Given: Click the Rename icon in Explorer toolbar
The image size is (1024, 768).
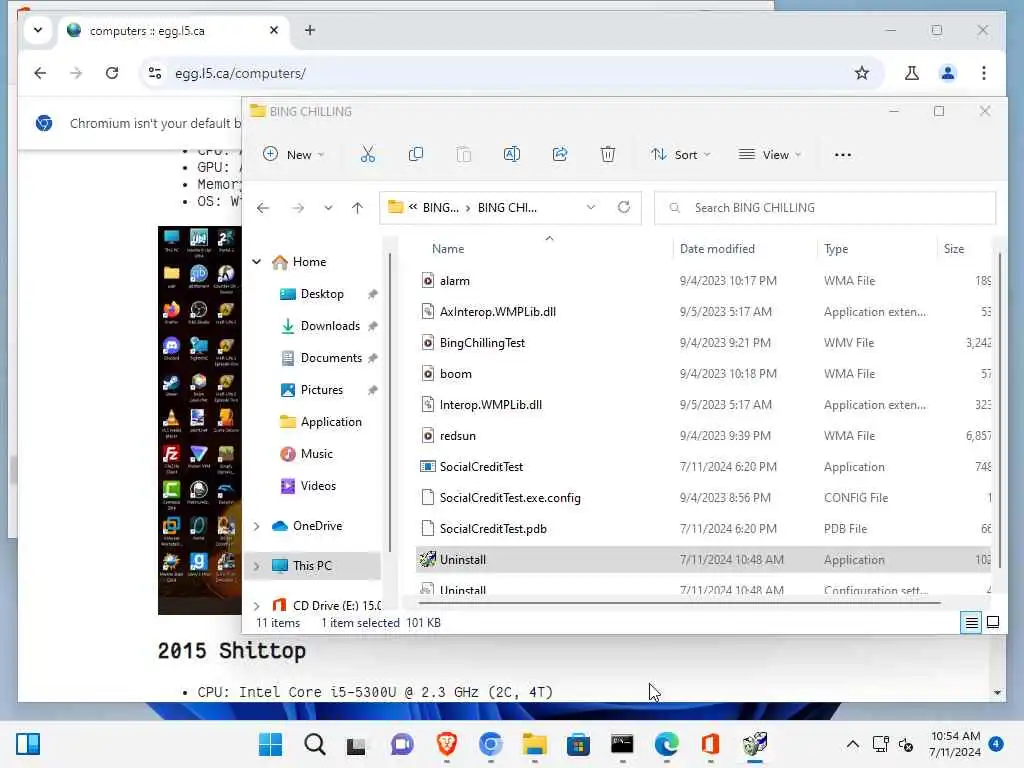Looking at the screenshot, I should point(511,155).
